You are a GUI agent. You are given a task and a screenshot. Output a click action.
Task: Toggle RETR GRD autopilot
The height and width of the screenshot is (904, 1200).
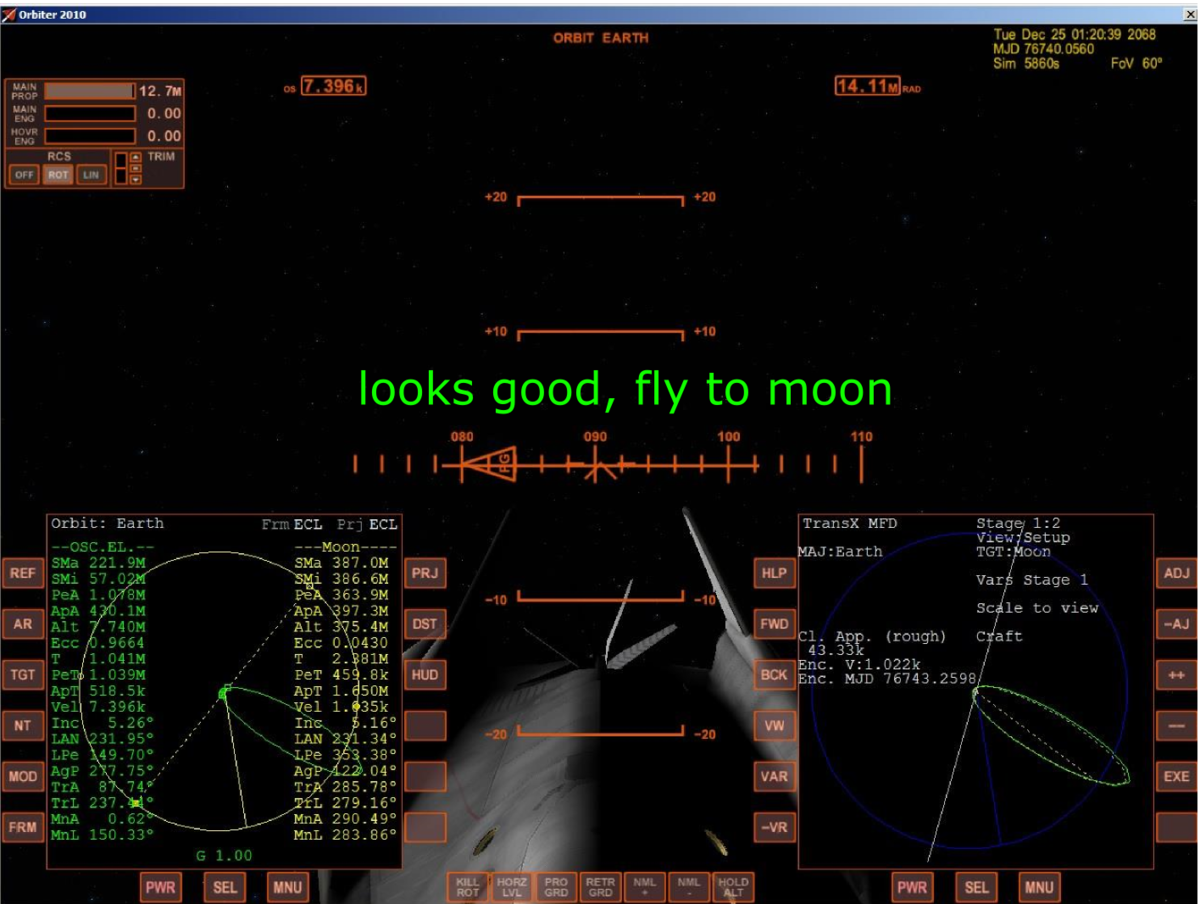(600, 887)
